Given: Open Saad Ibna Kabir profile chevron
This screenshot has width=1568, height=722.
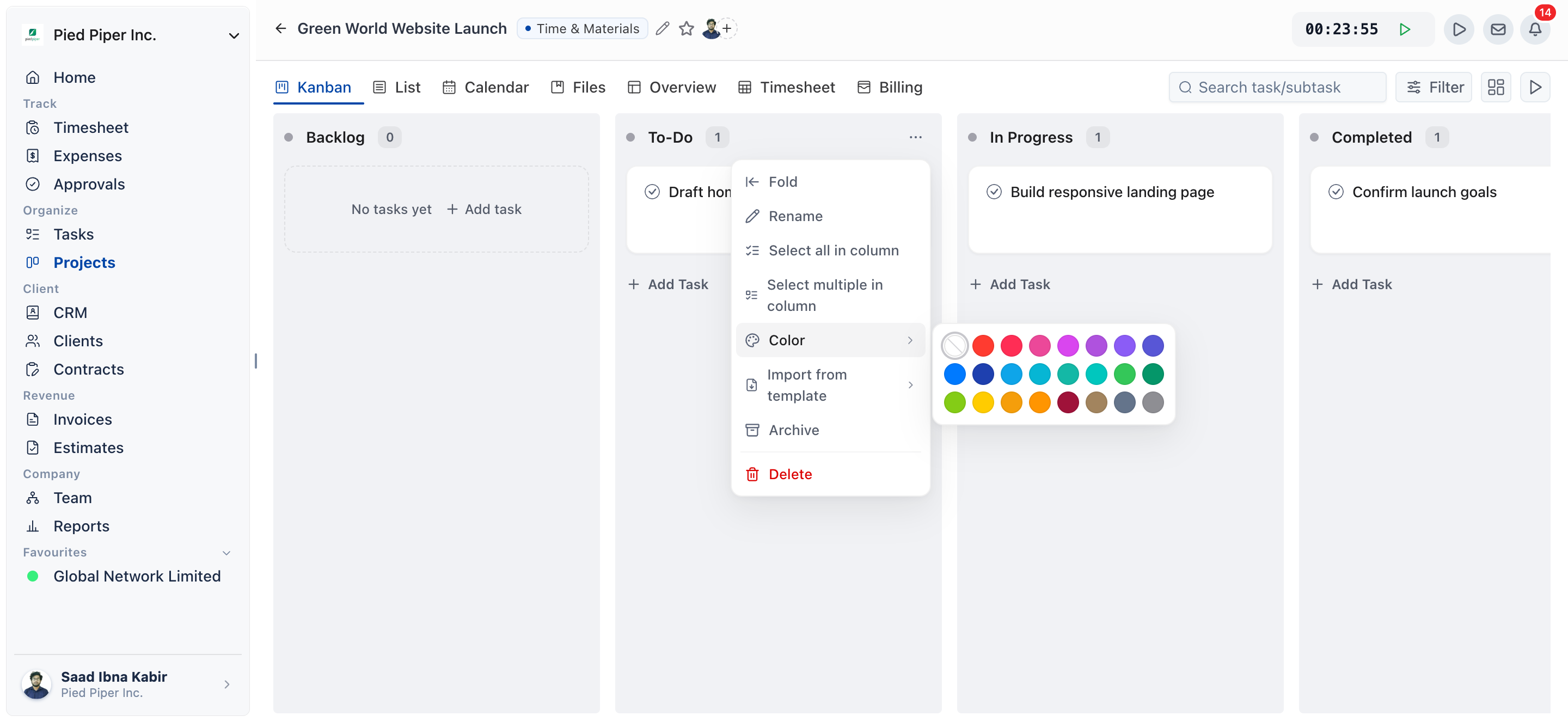Looking at the screenshot, I should click(x=226, y=684).
